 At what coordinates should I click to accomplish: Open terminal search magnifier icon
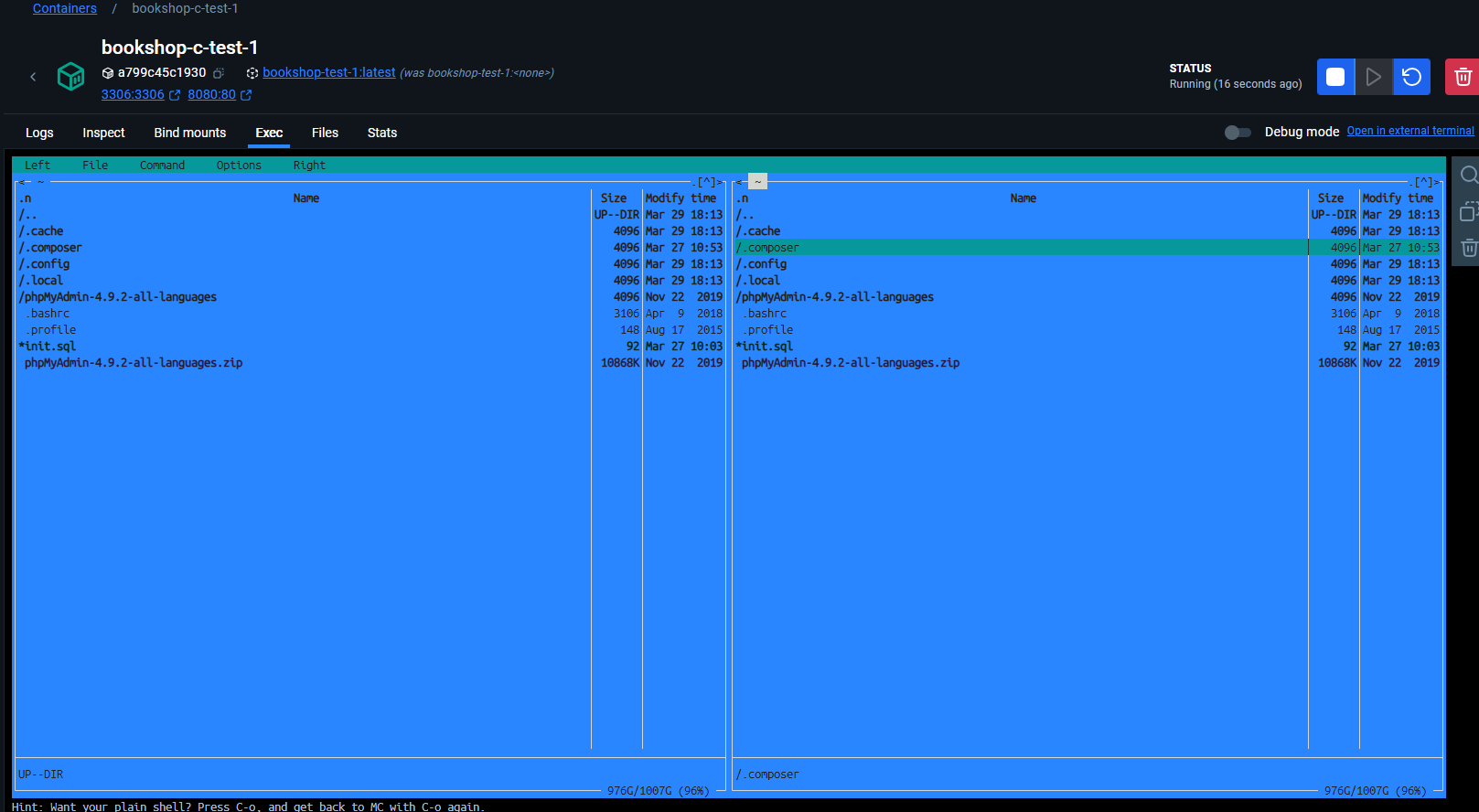pyautogui.click(x=1468, y=175)
